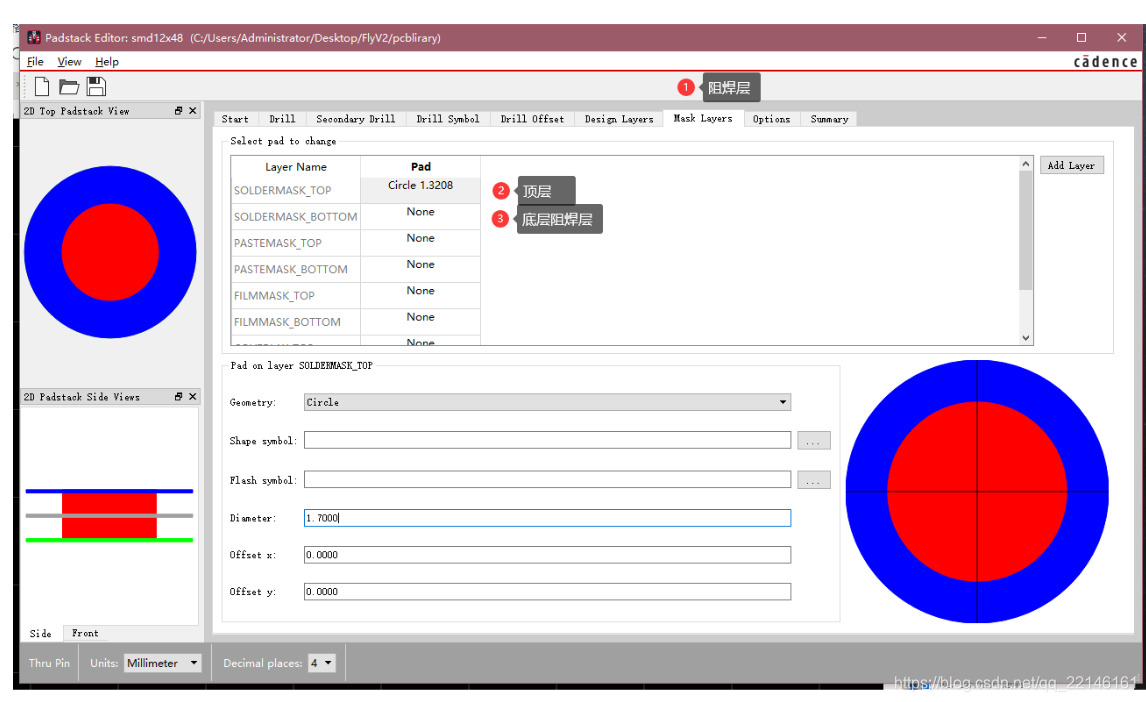The image size is (1146, 702).
Task: Switch to the Drill tab
Action: click(x=282, y=118)
